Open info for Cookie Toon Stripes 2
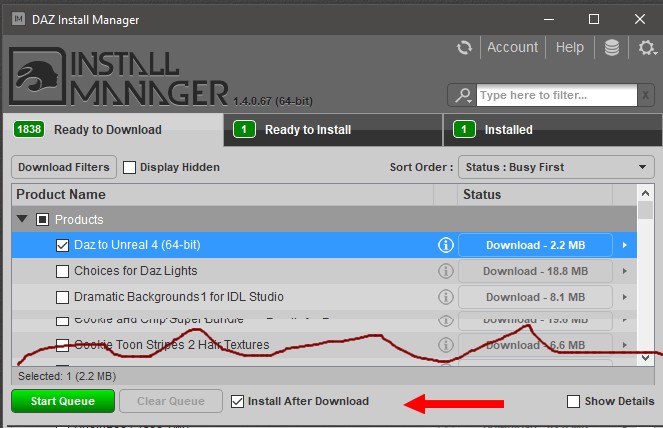 pos(445,345)
